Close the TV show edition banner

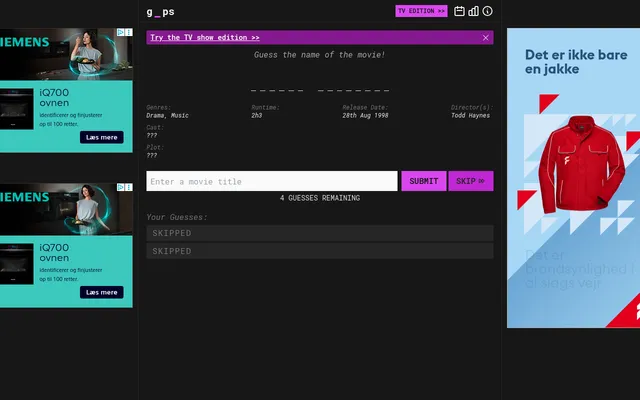485,38
